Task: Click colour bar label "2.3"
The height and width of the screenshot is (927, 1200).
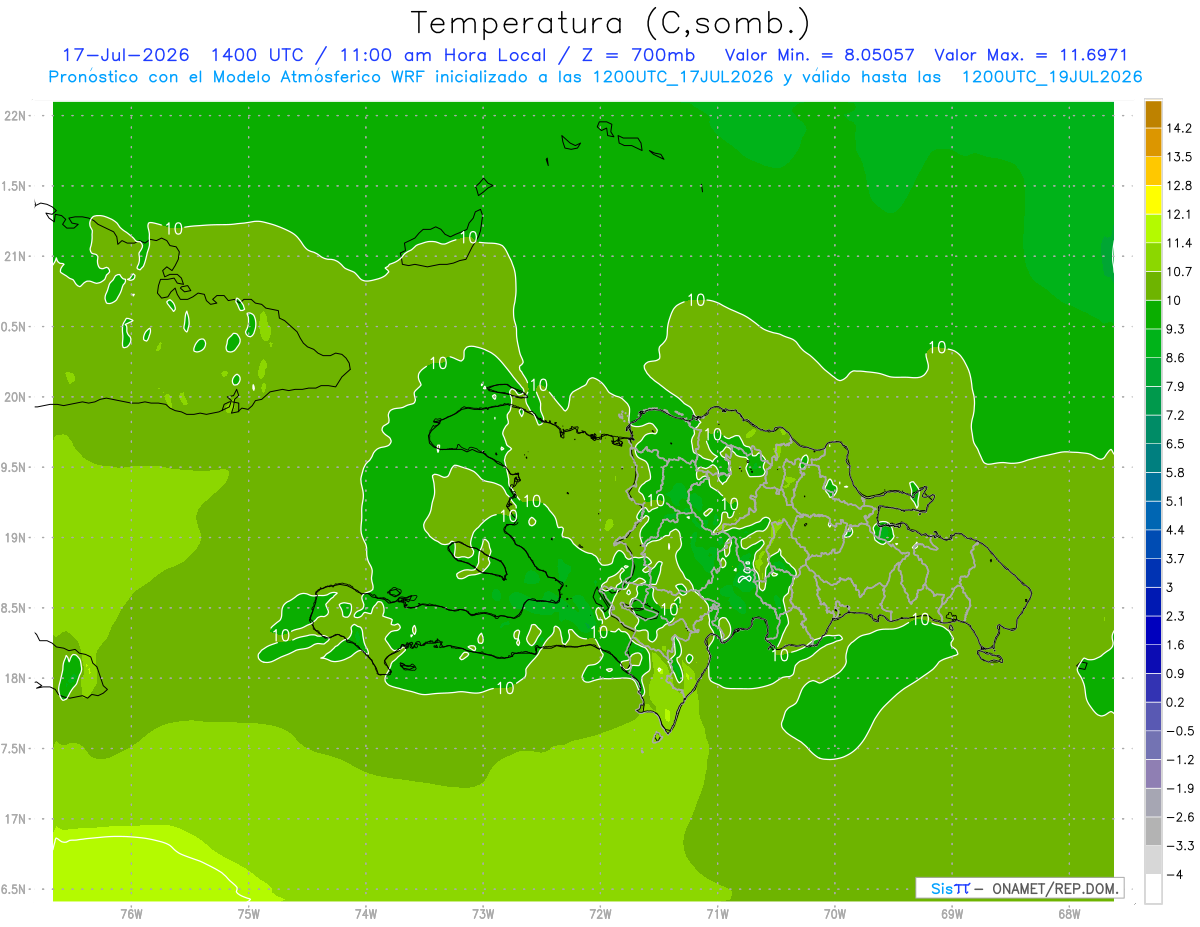Action: (1177, 615)
